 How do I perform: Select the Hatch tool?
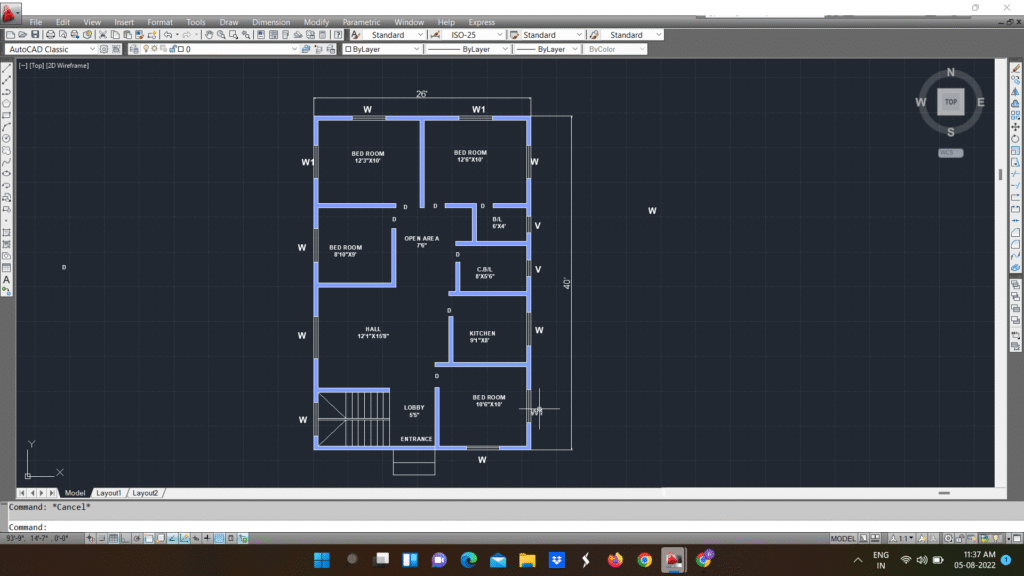(x=7, y=232)
